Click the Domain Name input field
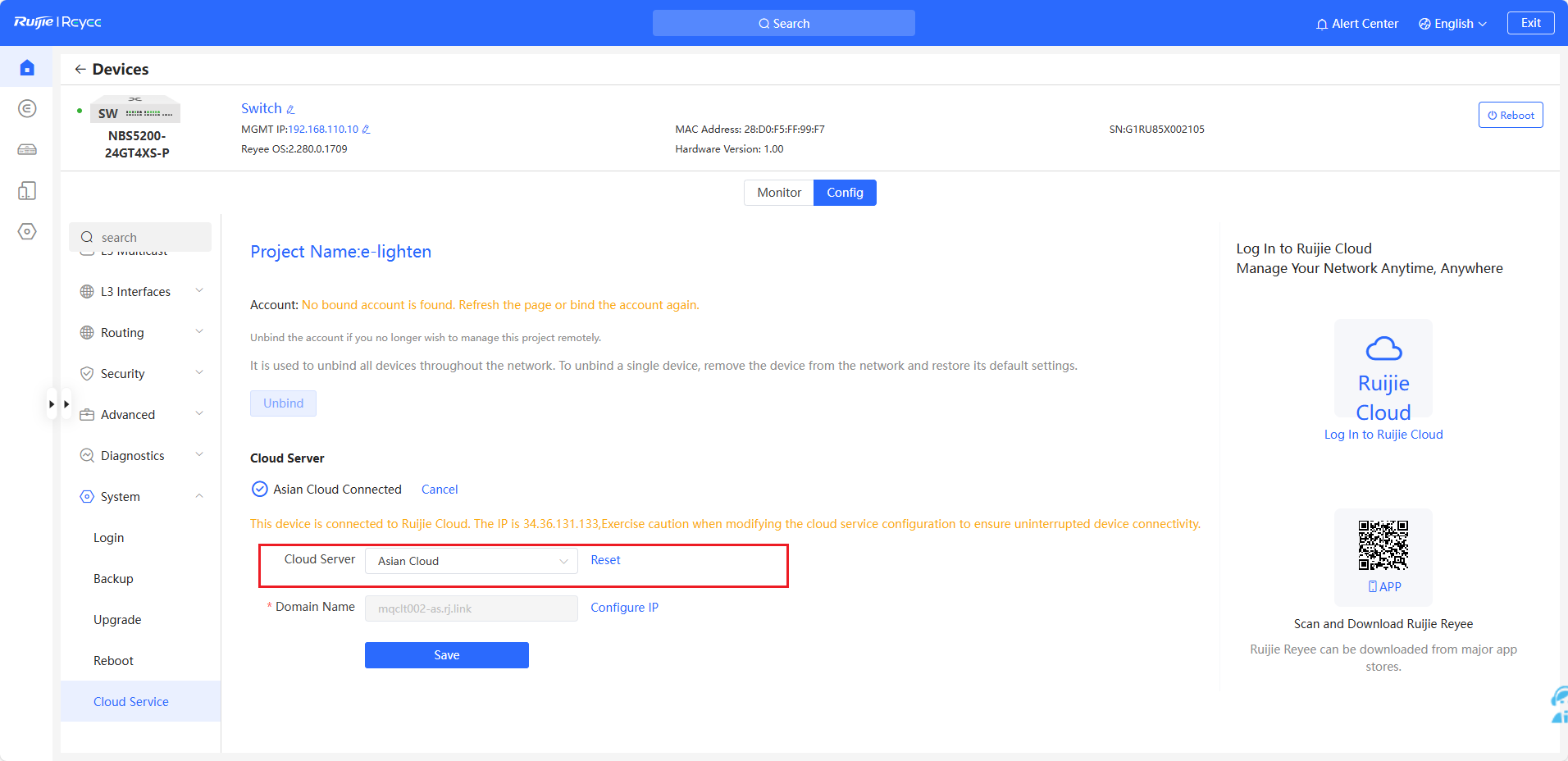Viewport: 1568px width, 761px height. pos(472,608)
